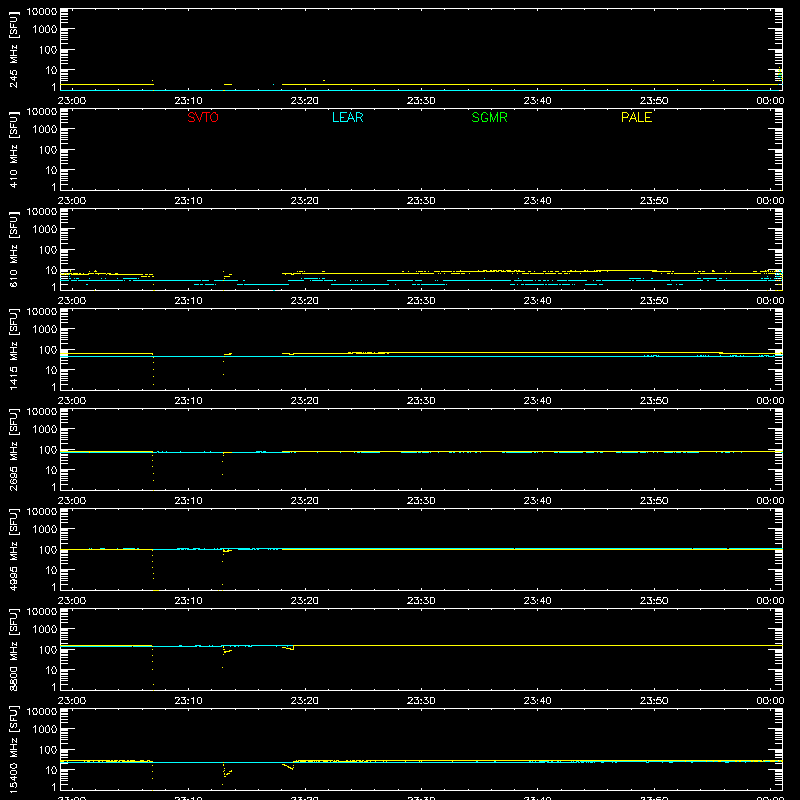Image resolution: width=800 pixels, height=800 pixels.
Task: Click 23:40 time label under 410 MHz panel
Action: (x=537, y=201)
